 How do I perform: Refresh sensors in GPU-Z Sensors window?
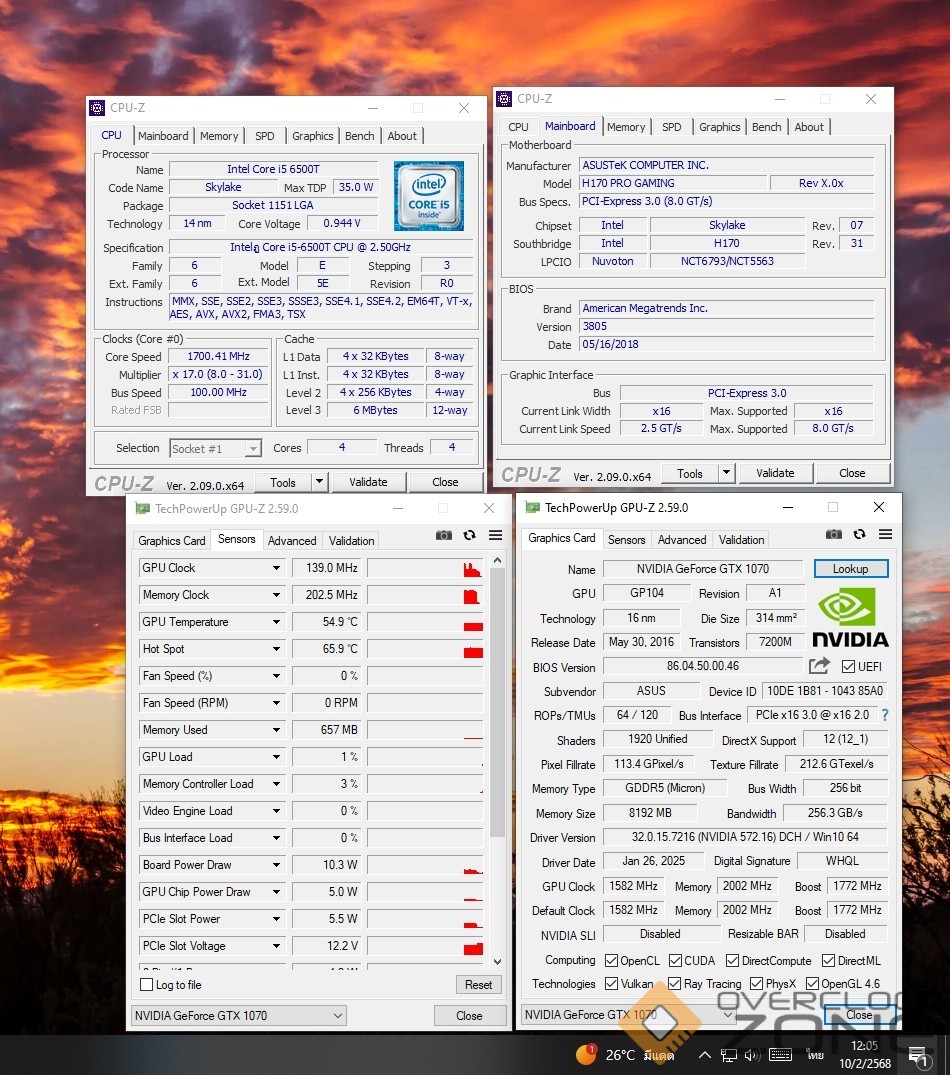coord(470,535)
